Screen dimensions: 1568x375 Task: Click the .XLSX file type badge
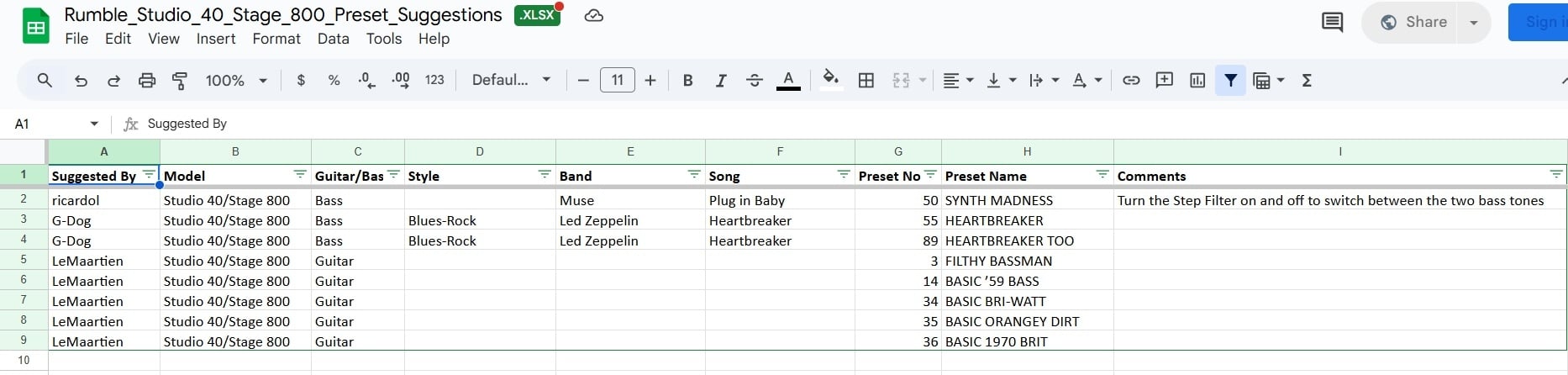[x=538, y=15]
